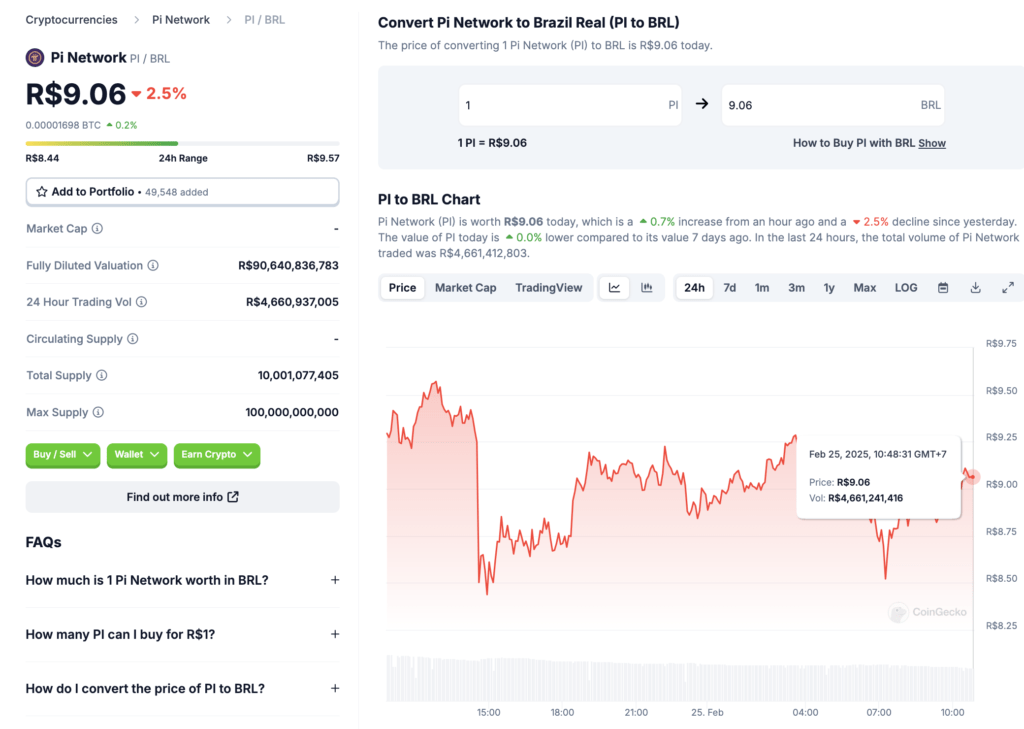The height and width of the screenshot is (729, 1024).
Task: Go to Cryptocurrencies breadcrumb link
Action: pos(71,20)
